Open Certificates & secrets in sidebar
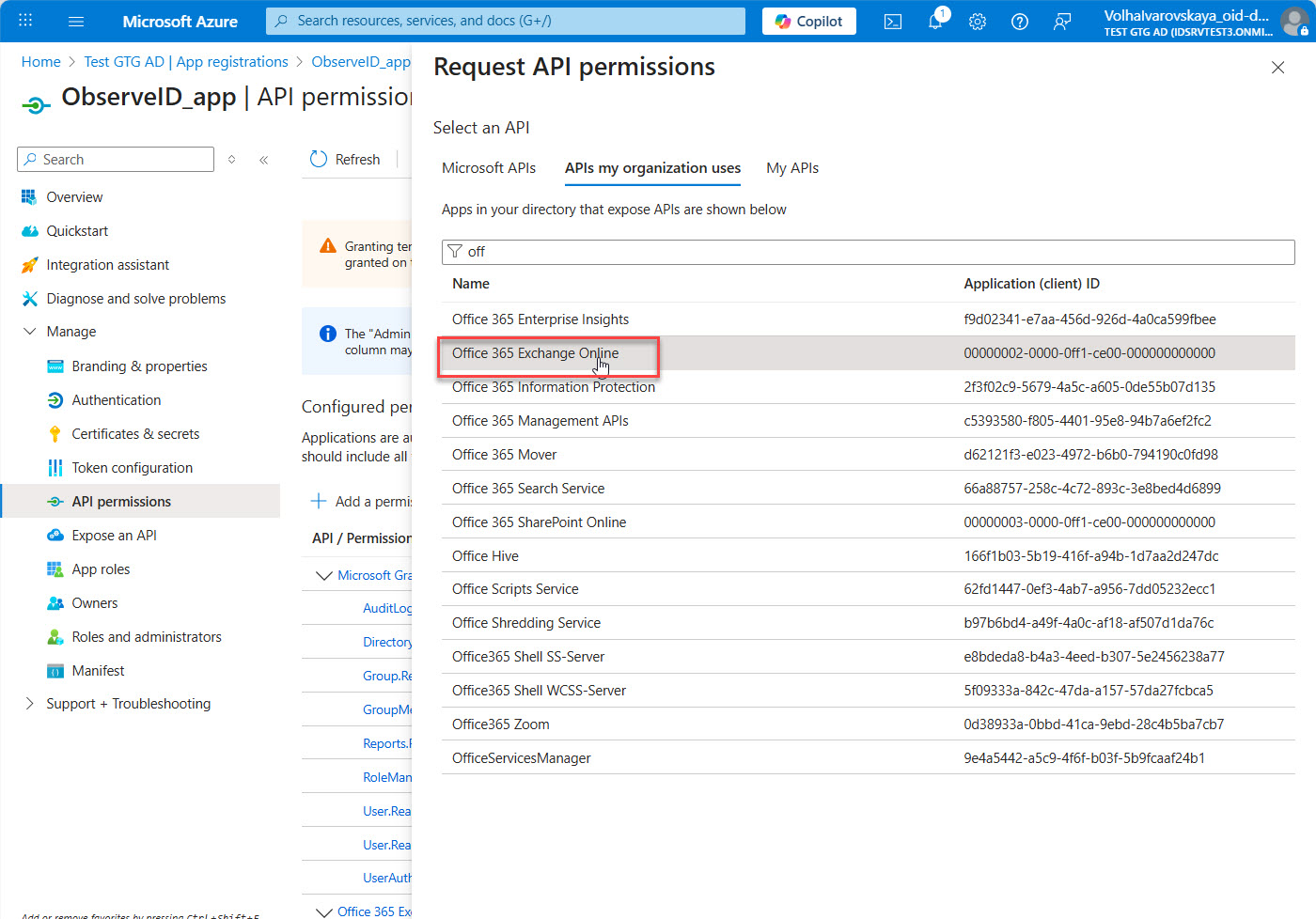This screenshot has width=1316, height=919. pyautogui.click(x=135, y=434)
